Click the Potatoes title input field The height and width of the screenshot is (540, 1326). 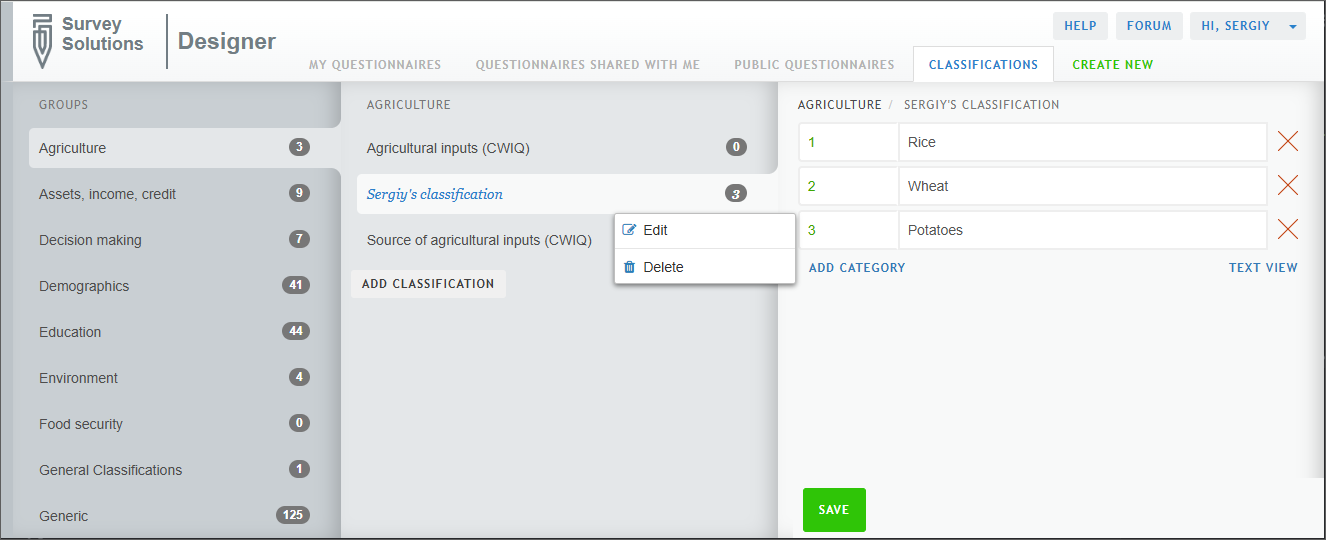click(x=1082, y=230)
